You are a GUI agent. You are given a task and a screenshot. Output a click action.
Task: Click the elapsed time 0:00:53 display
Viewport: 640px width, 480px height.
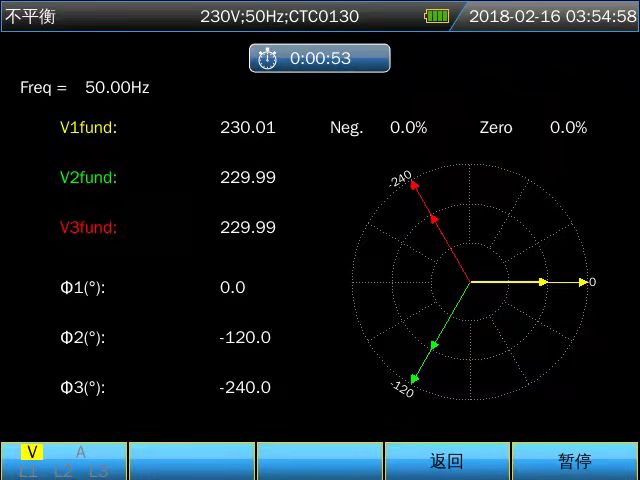click(x=320, y=59)
